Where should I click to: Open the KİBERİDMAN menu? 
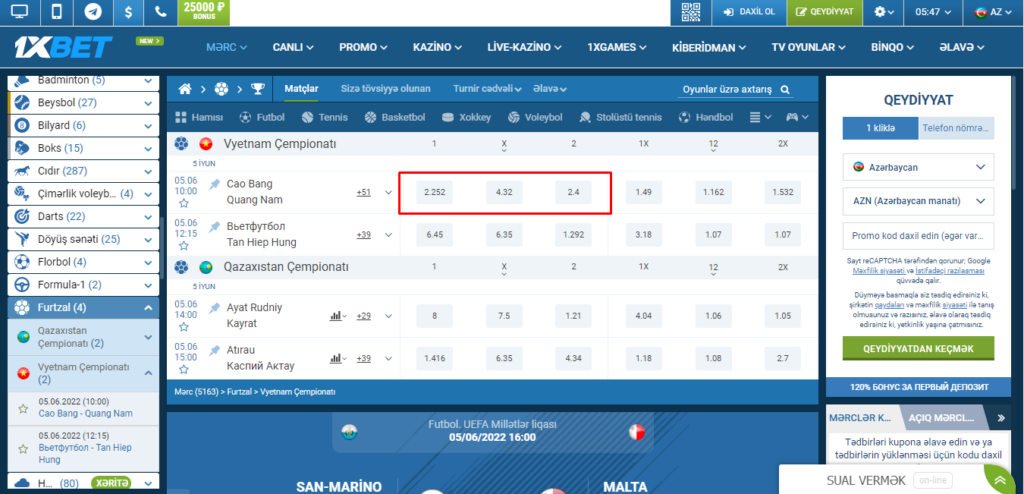(x=709, y=47)
